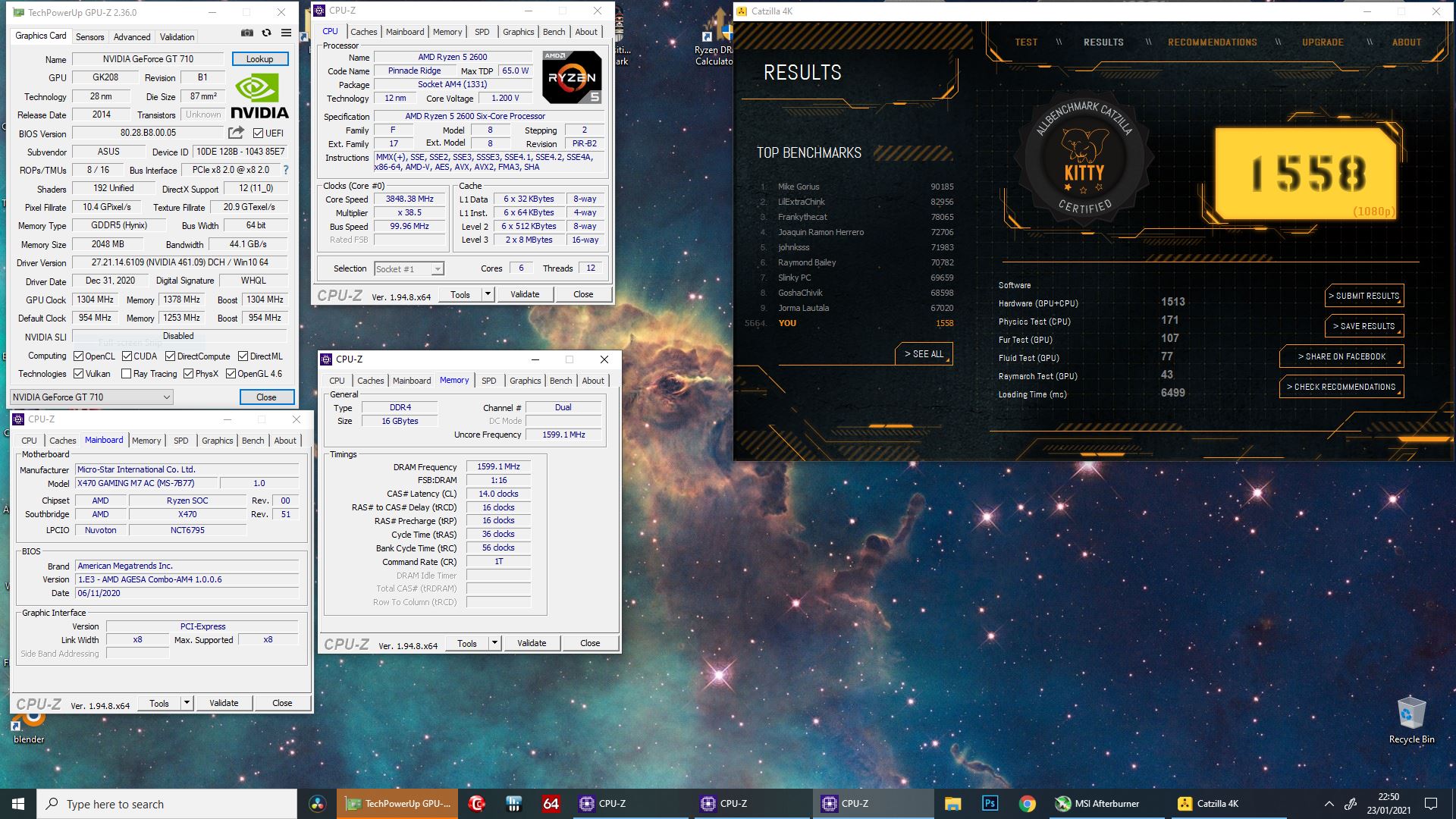
Task: Click the AIDA64 taskbar icon
Action: (551, 804)
